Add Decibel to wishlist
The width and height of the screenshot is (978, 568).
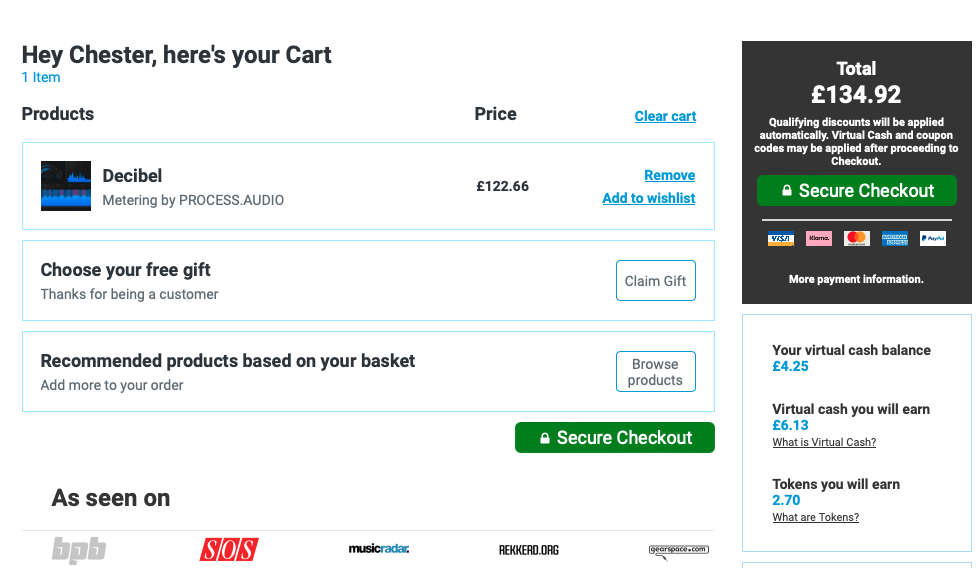click(649, 198)
